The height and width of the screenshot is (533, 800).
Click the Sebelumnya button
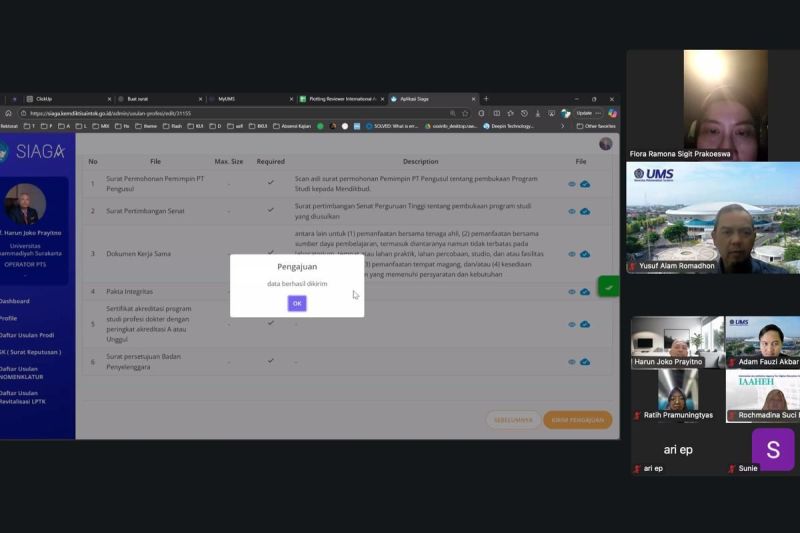pos(513,420)
